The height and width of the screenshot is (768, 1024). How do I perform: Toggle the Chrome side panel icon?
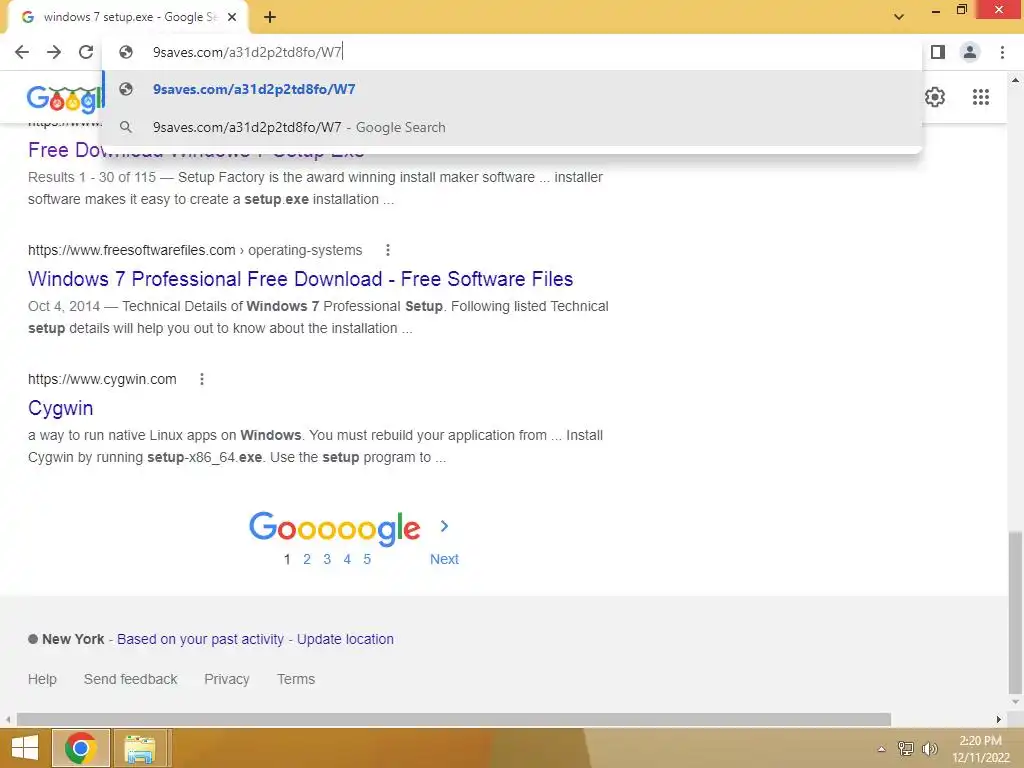tap(938, 52)
